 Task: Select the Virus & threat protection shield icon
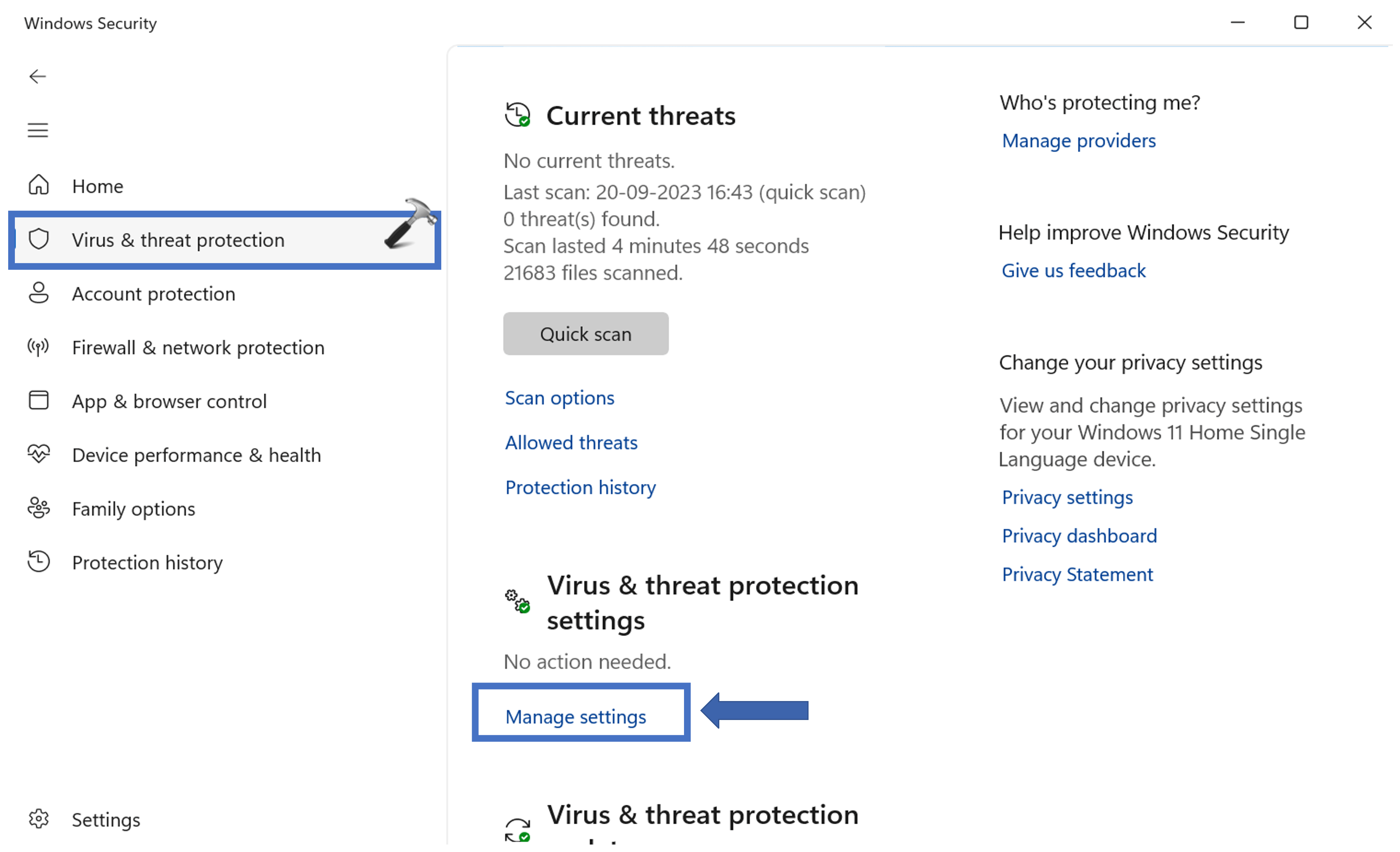pyautogui.click(x=39, y=239)
